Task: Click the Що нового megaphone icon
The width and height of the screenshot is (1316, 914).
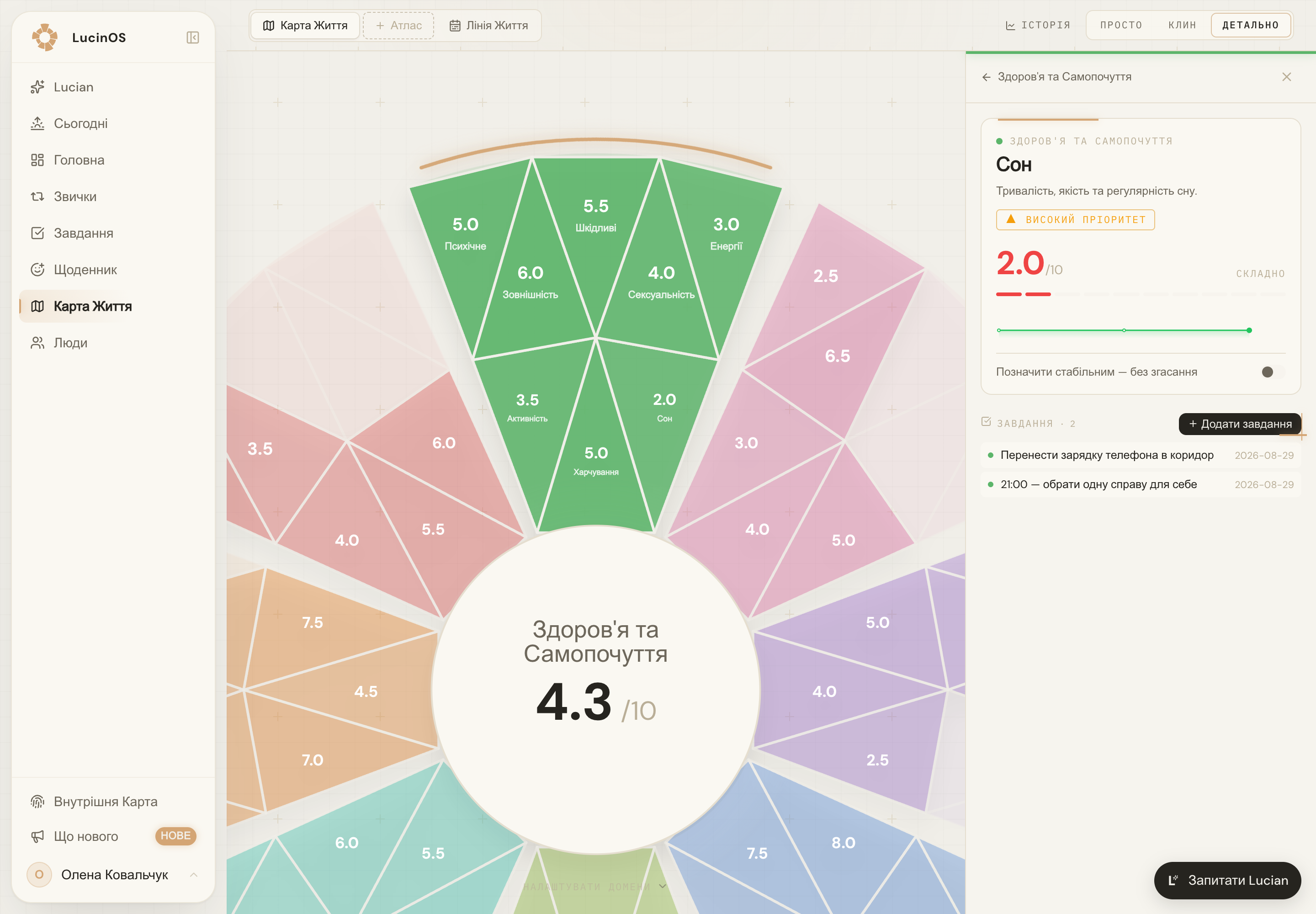Action: (37, 837)
